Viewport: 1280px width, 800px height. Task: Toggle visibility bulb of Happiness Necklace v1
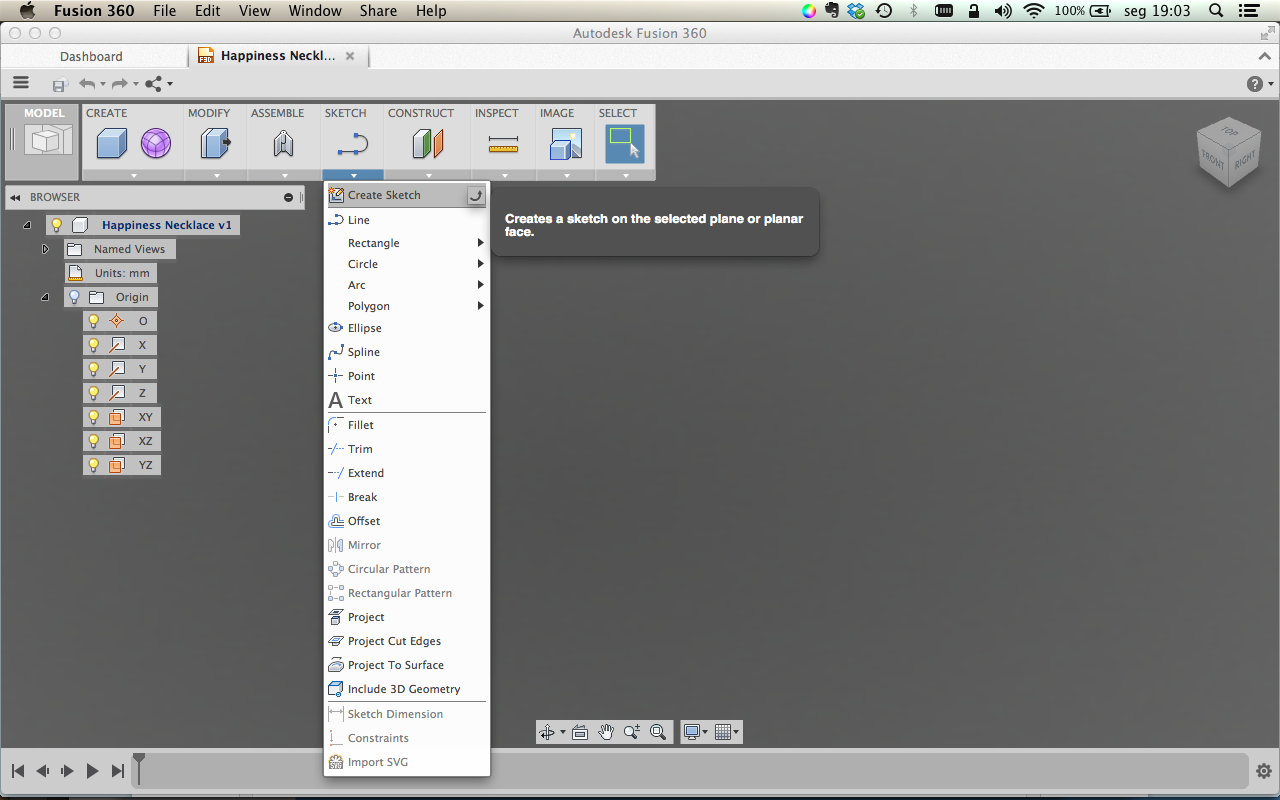(x=56, y=225)
